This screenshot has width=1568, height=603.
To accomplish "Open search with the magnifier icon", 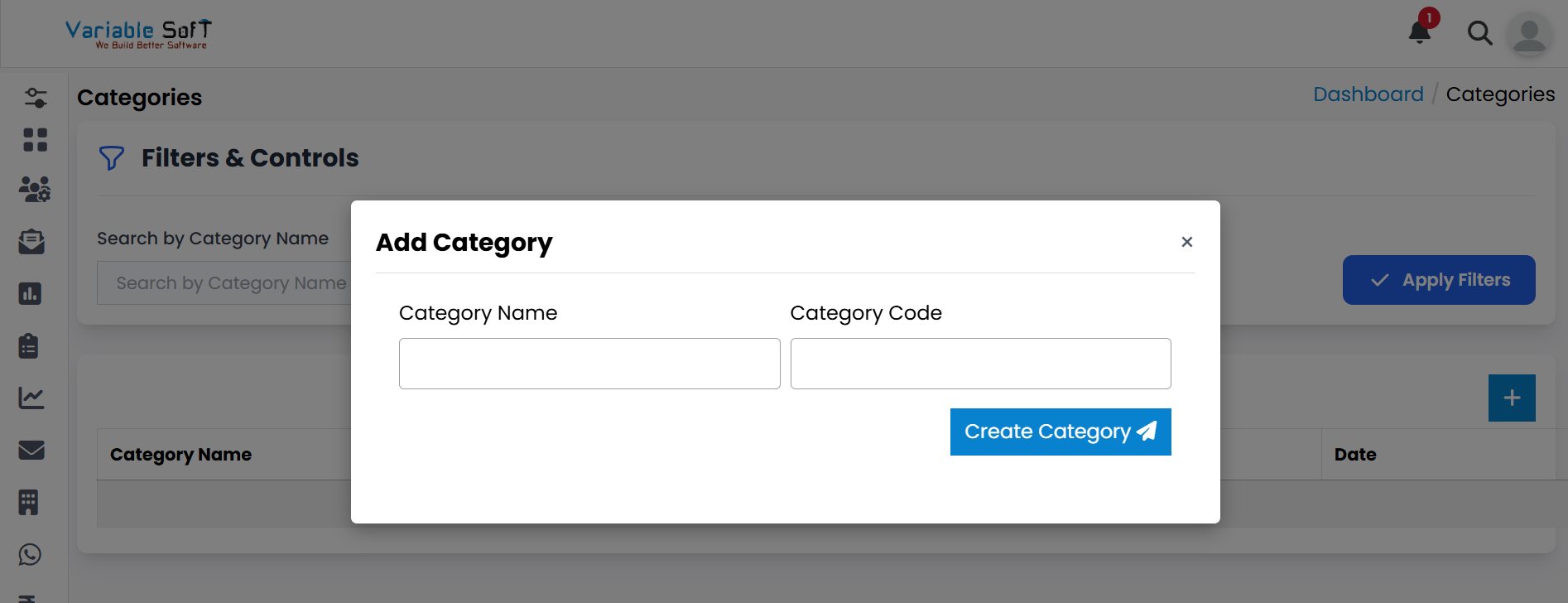I will [1479, 33].
